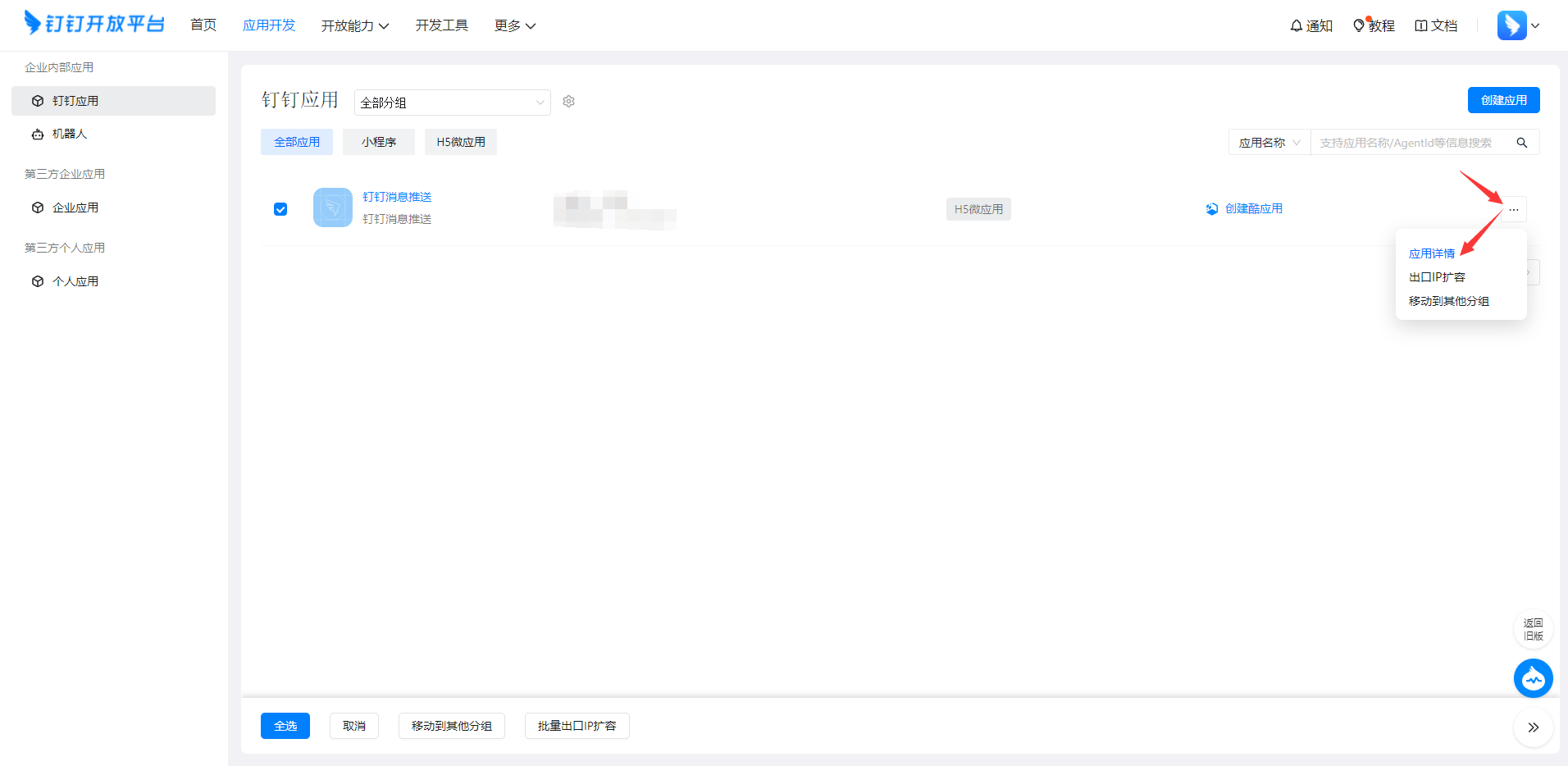
Task: Click the double chevron collapse button
Action: coord(1533,727)
